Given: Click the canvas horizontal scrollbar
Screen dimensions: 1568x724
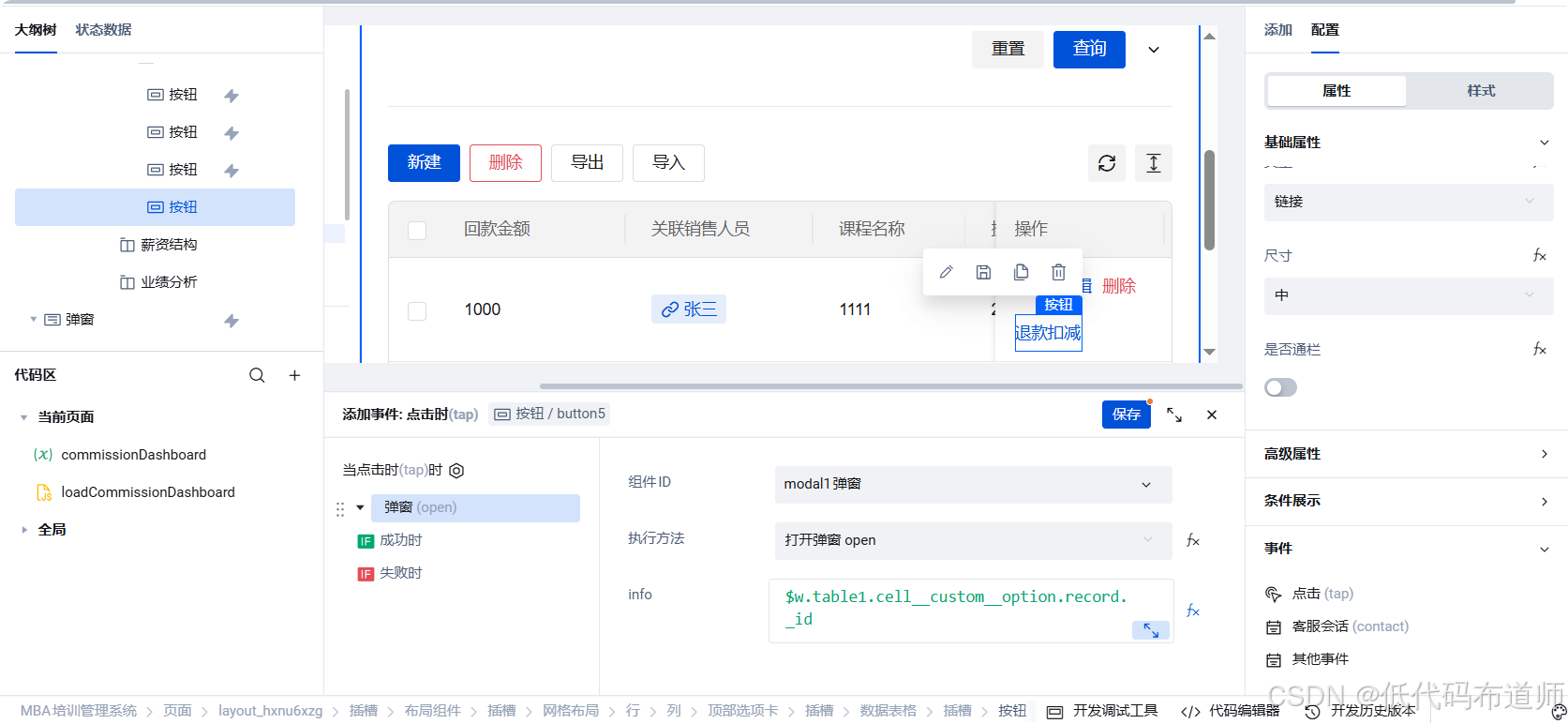Looking at the screenshot, I should click(890, 385).
